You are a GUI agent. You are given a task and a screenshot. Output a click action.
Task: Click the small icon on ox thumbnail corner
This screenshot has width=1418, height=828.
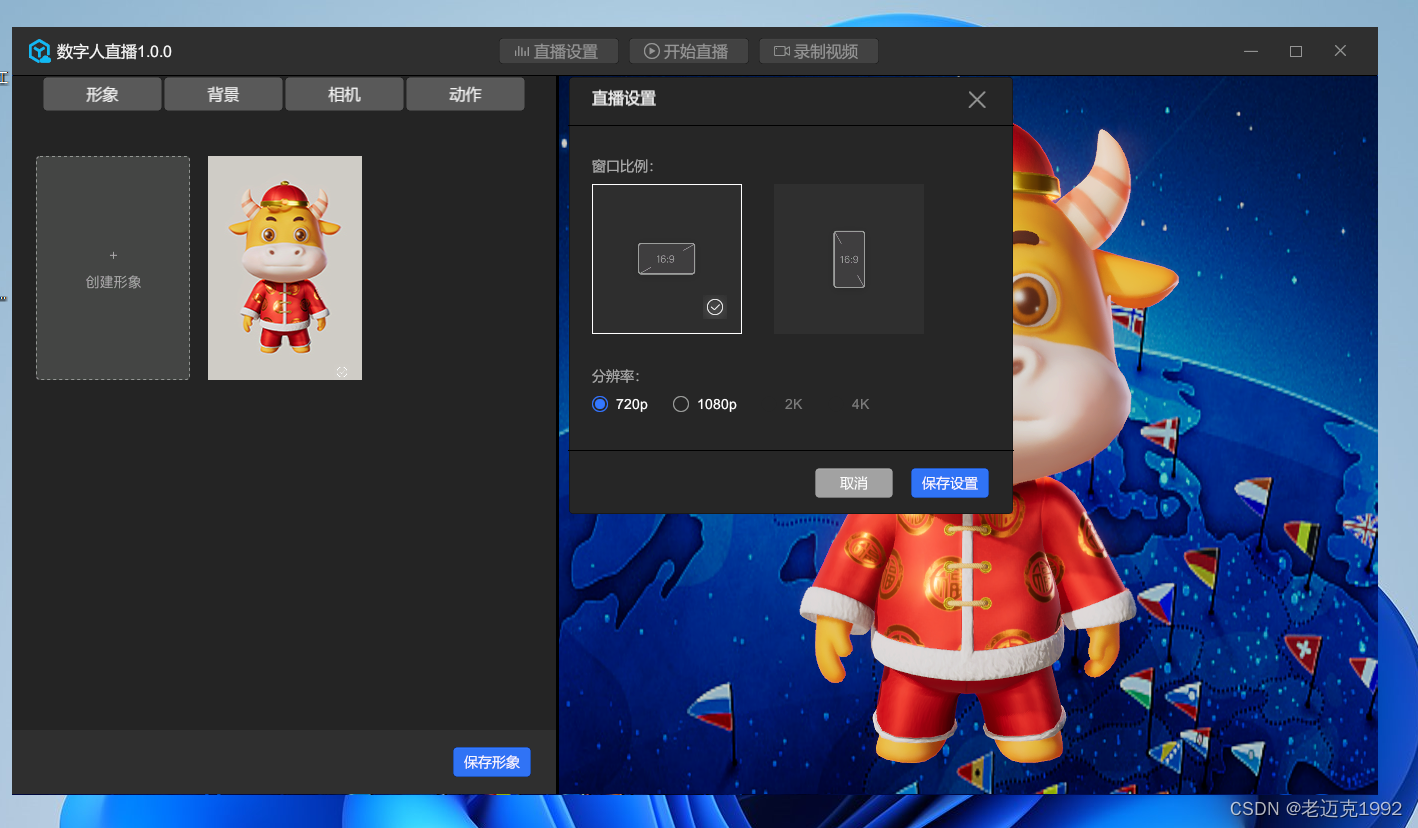pos(342,371)
